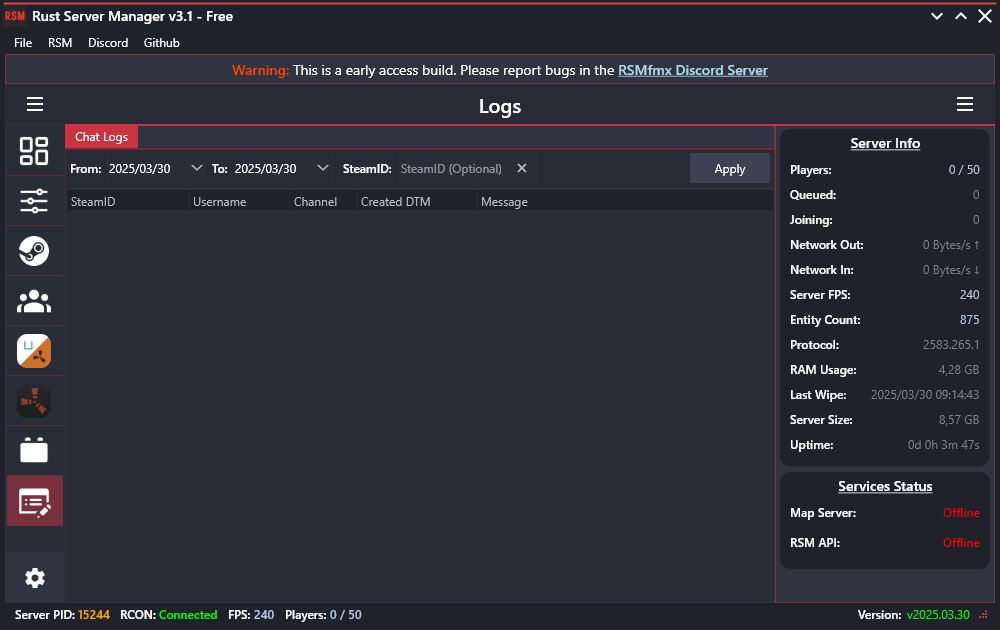Select the Logs icon in sidebar
Screen dimensions: 1000x630
34,501
